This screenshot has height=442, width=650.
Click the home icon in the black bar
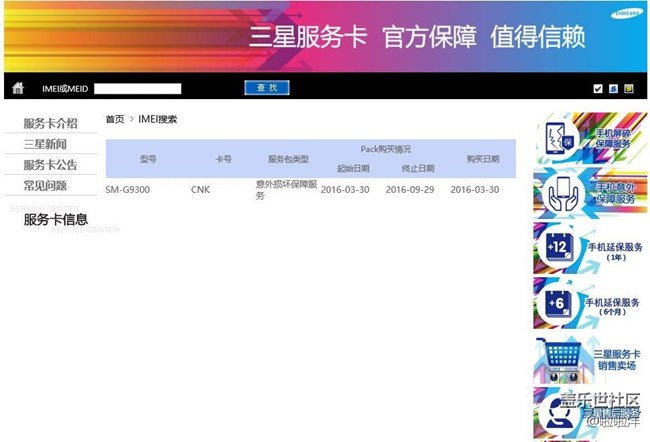tap(18, 88)
